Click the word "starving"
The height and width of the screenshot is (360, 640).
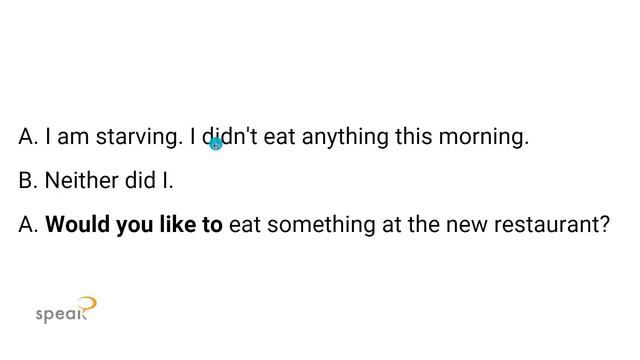[x=139, y=137]
